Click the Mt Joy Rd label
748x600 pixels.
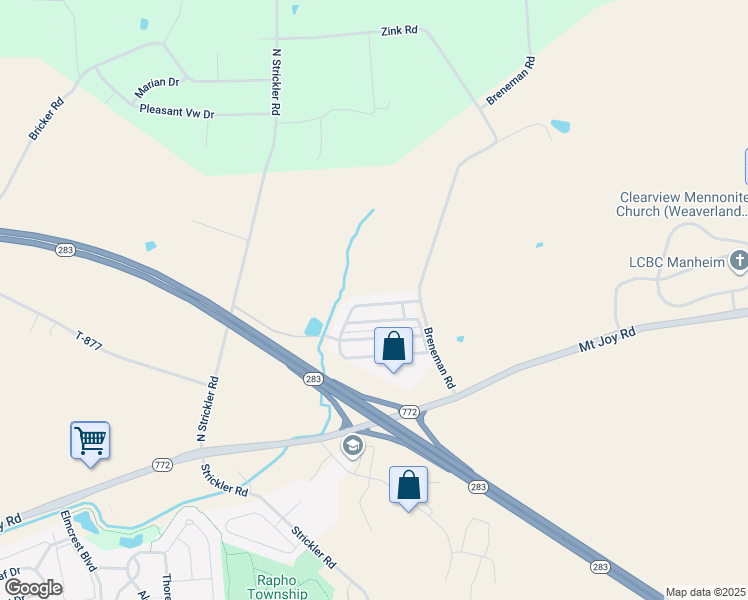[607, 339]
